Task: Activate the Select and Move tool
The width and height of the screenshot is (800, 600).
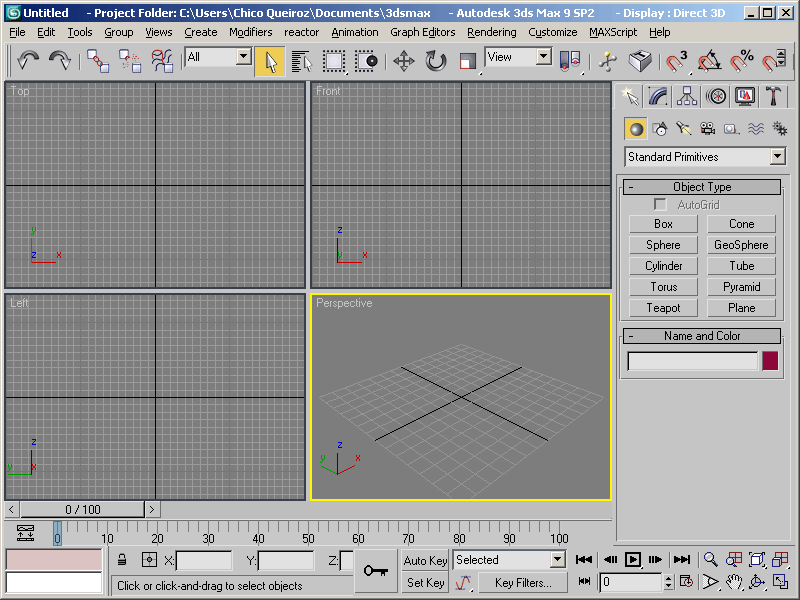Action: (x=404, y=62)
